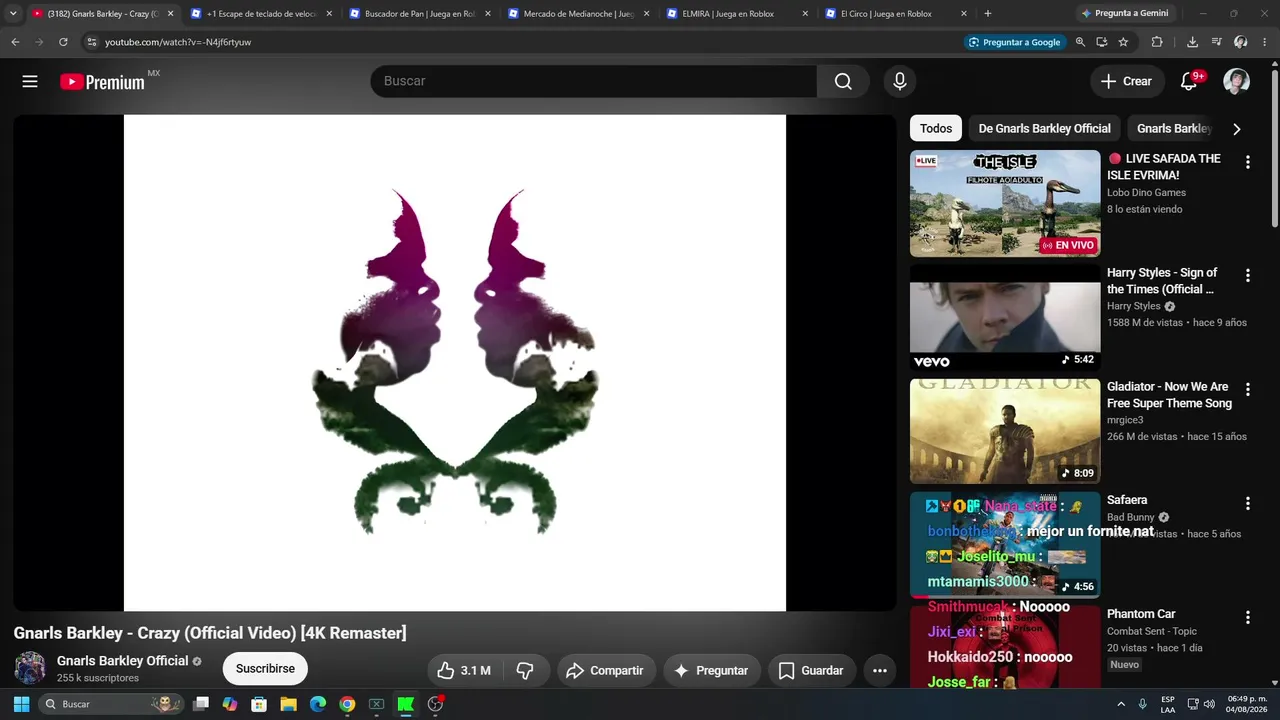The image size is (1280, 720).
Task: Open the browser extensions puzzle icon
Action: (1157, 42)
